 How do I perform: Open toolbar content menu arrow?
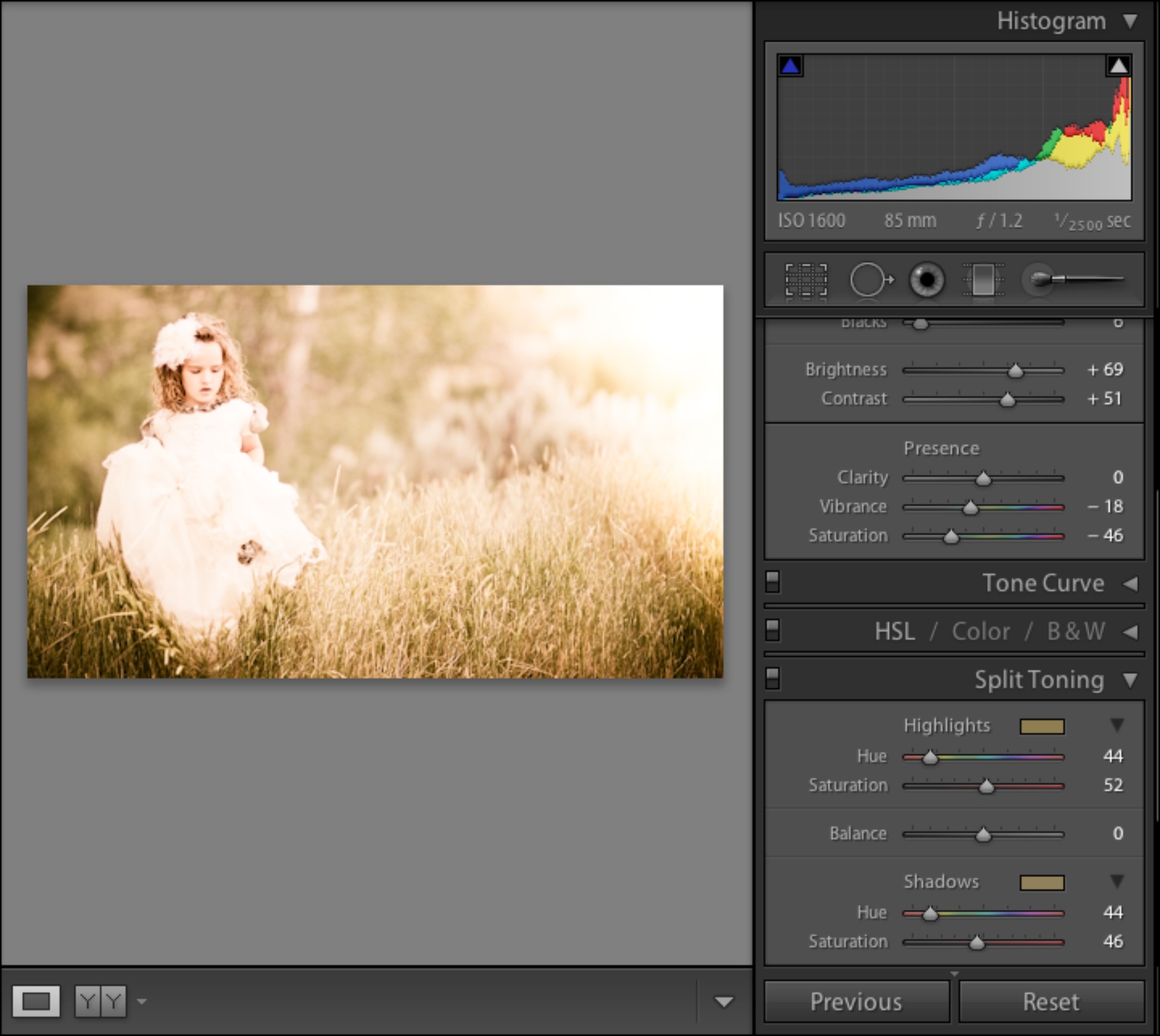tap(723, 1001)
